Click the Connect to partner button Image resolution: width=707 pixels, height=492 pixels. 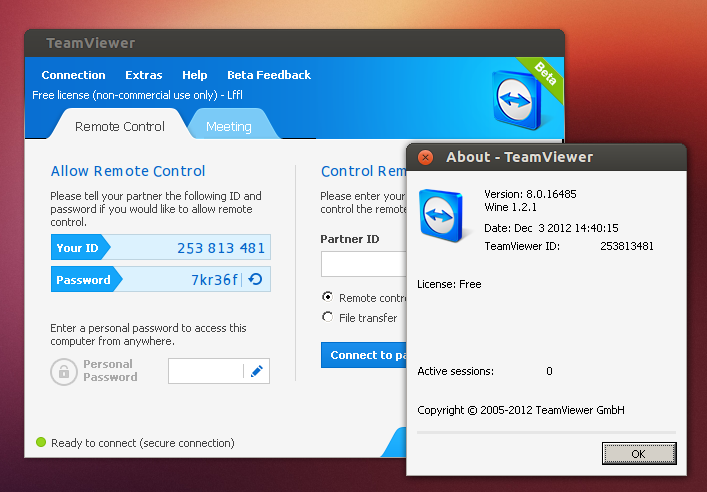pos(363,355)
